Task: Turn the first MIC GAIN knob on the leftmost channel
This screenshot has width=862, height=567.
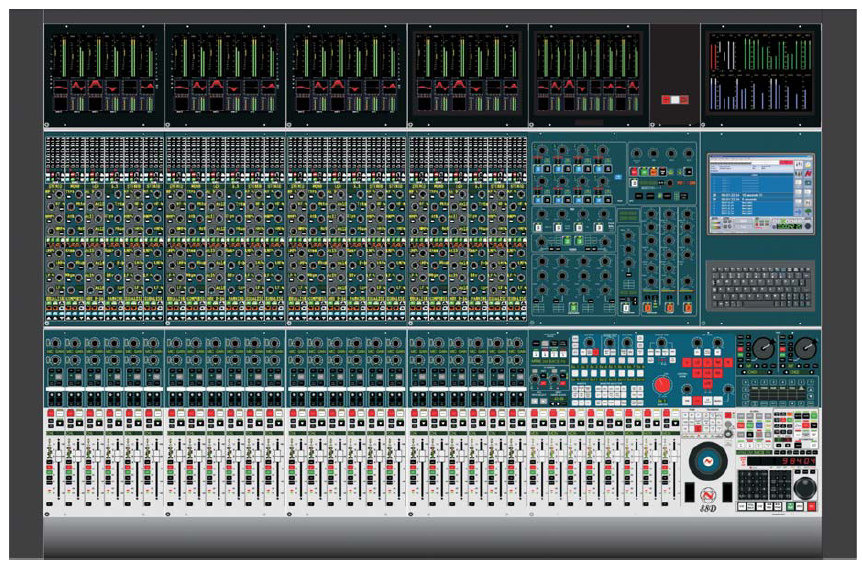Action: point(56,343)
